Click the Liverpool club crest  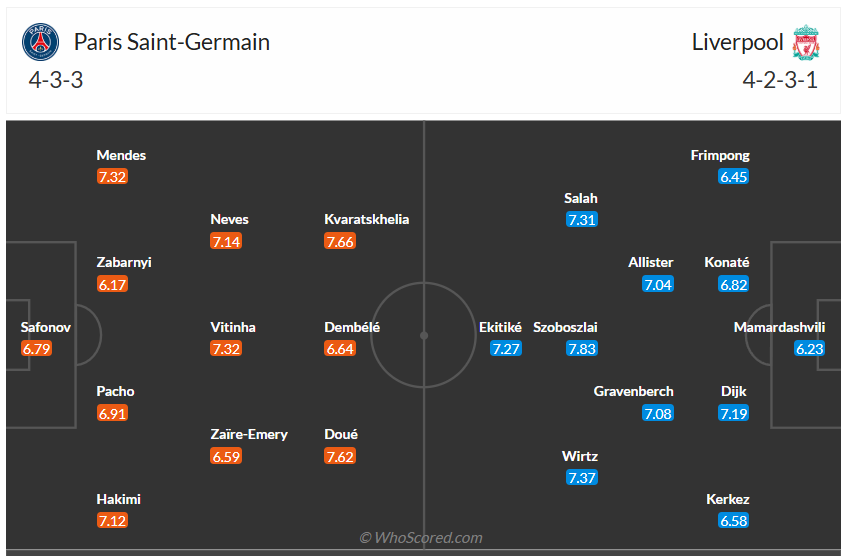806,43
